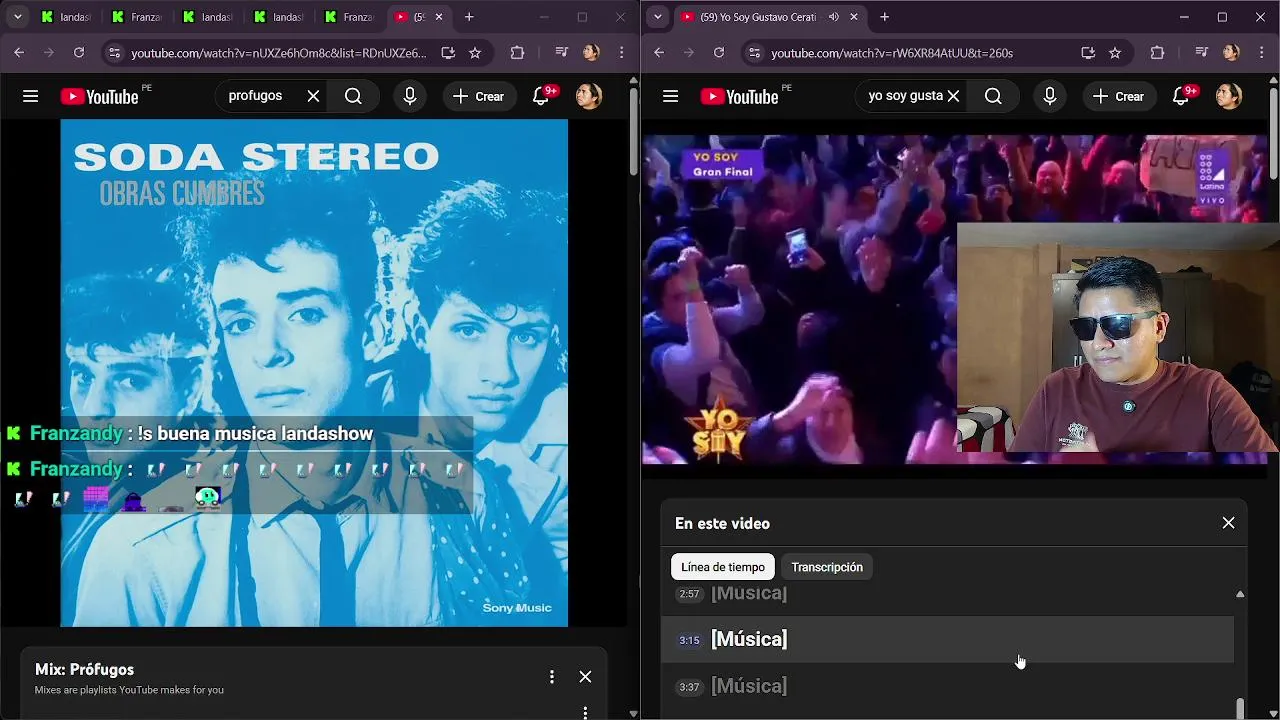Image resolution: width=1280 pixels, height=720 pixels.
Task: Close the Yo Soy Gustavo Cerati tab
Action: pos(854,17)
